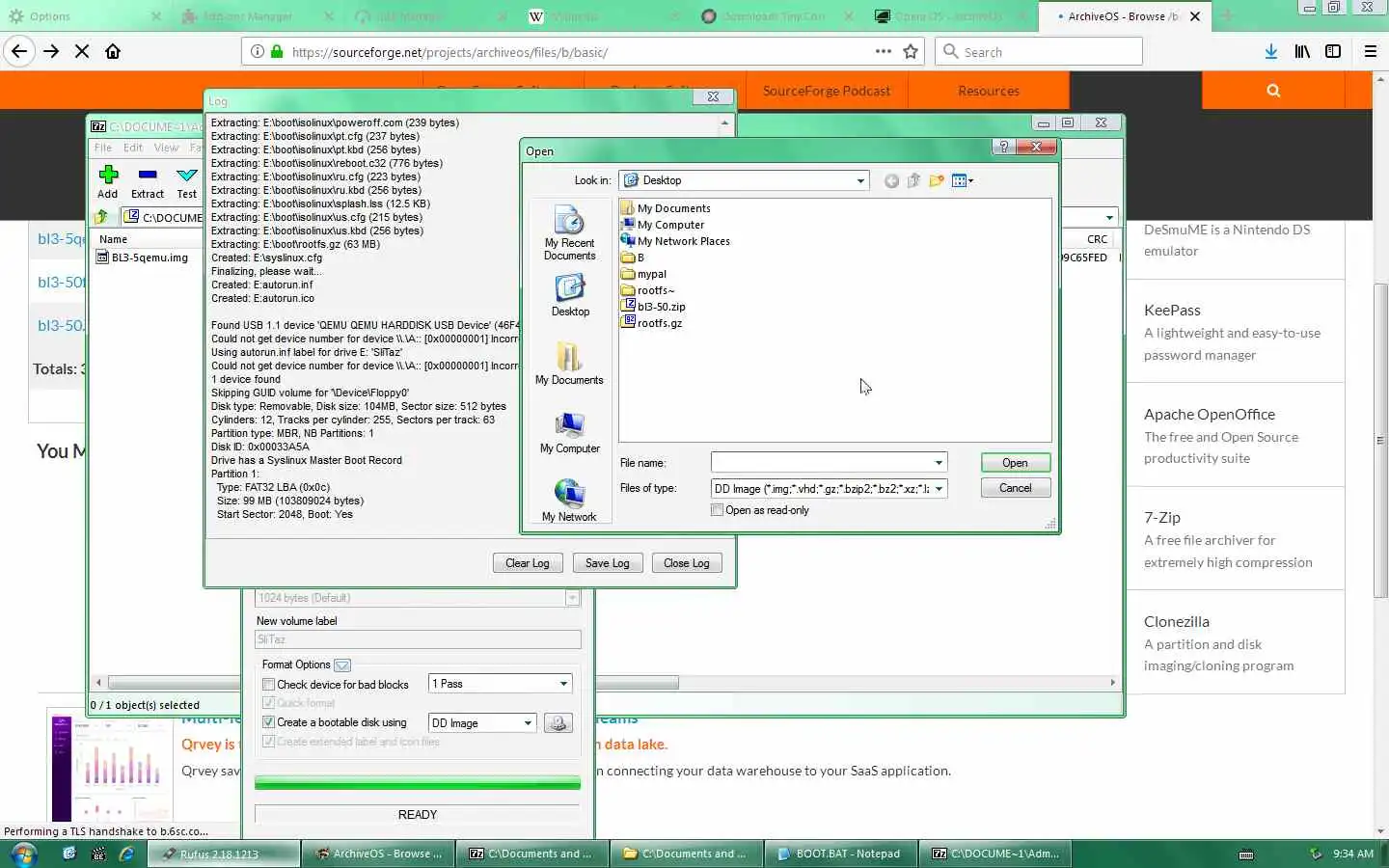Click the help question mark in the Open dialog
This screenshot has width=1389, height=868.
[1004, 147]
